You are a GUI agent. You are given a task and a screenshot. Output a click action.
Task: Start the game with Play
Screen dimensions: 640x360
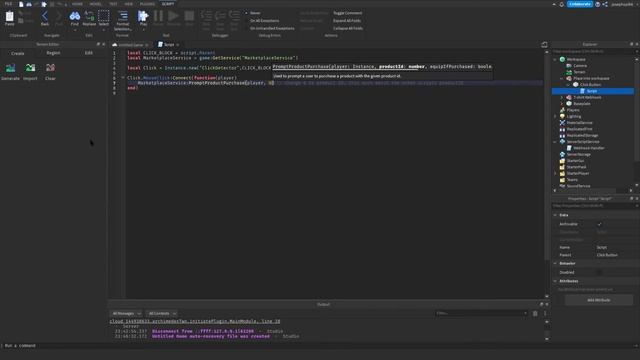143,16
